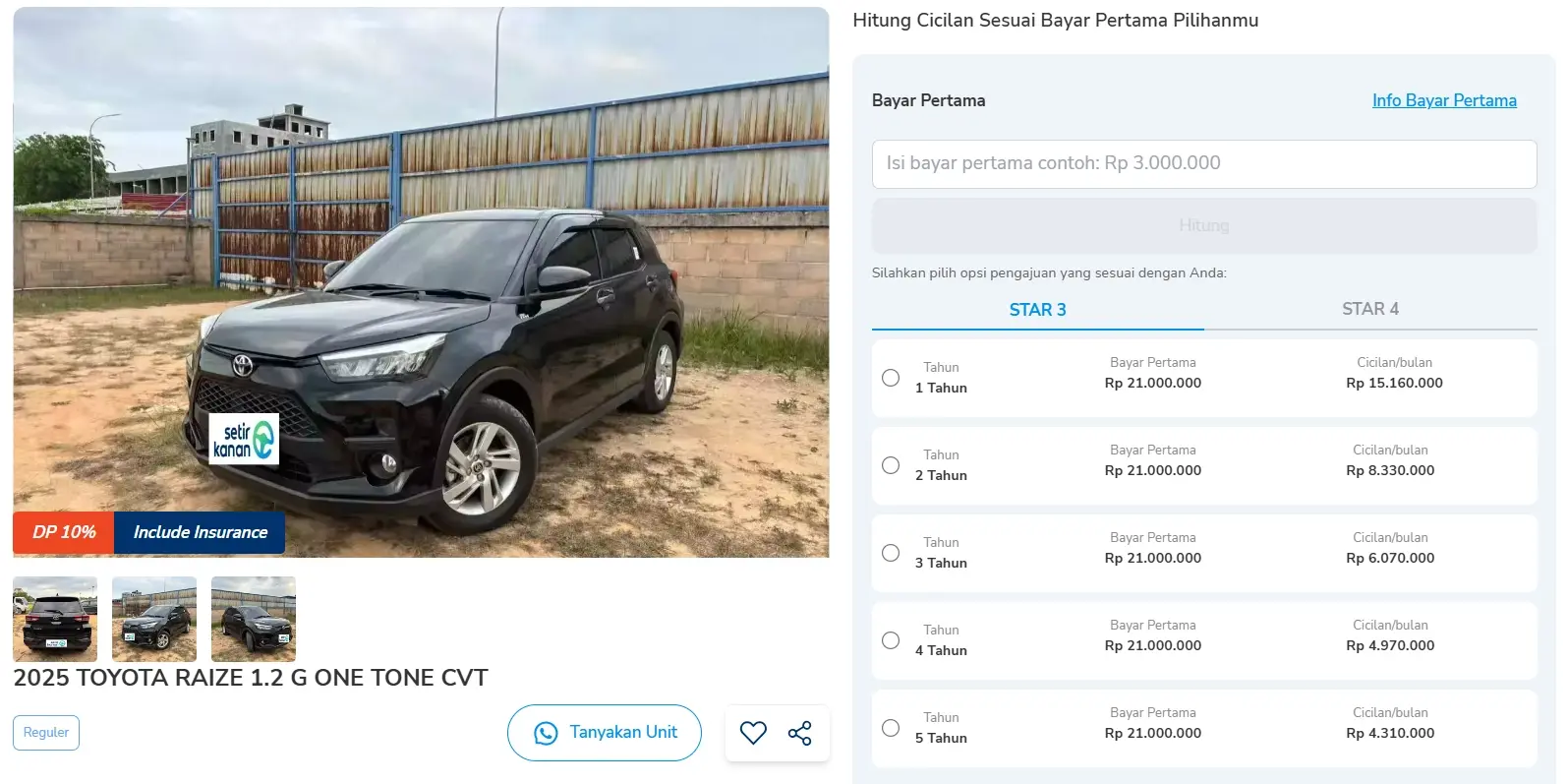Show the third car thumbnail image

pos(254,619)
